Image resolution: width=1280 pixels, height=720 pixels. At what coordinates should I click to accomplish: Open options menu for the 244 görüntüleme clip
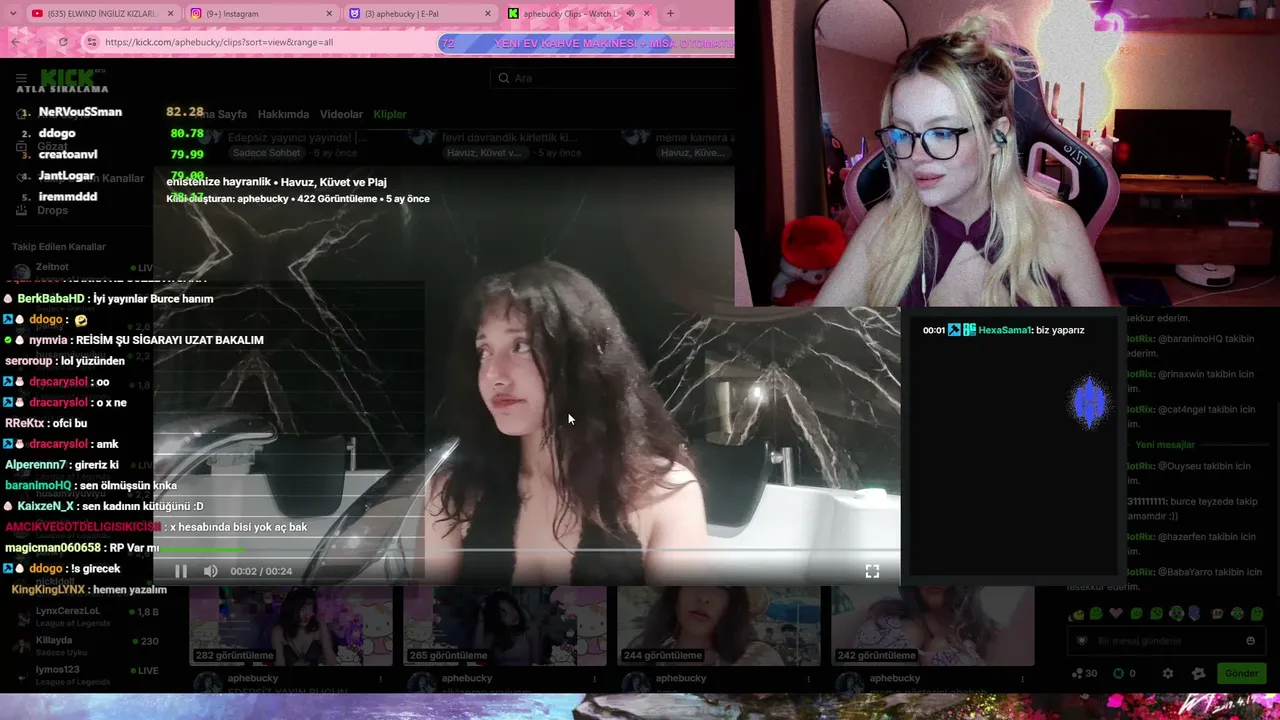(808, 679)
